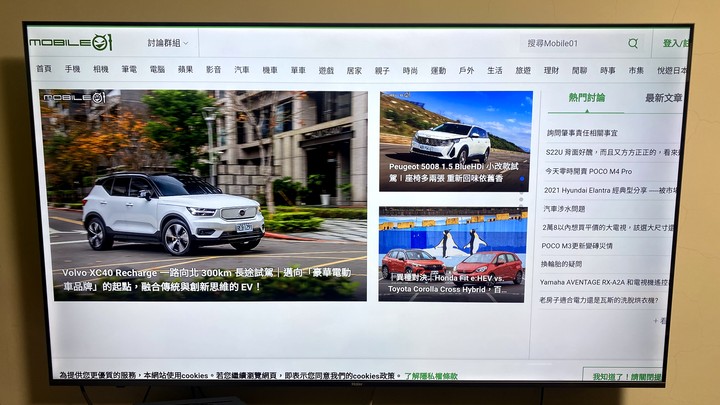Open the 市集 category
Viewport: 720px width, 405px height.
pos(636,70)
